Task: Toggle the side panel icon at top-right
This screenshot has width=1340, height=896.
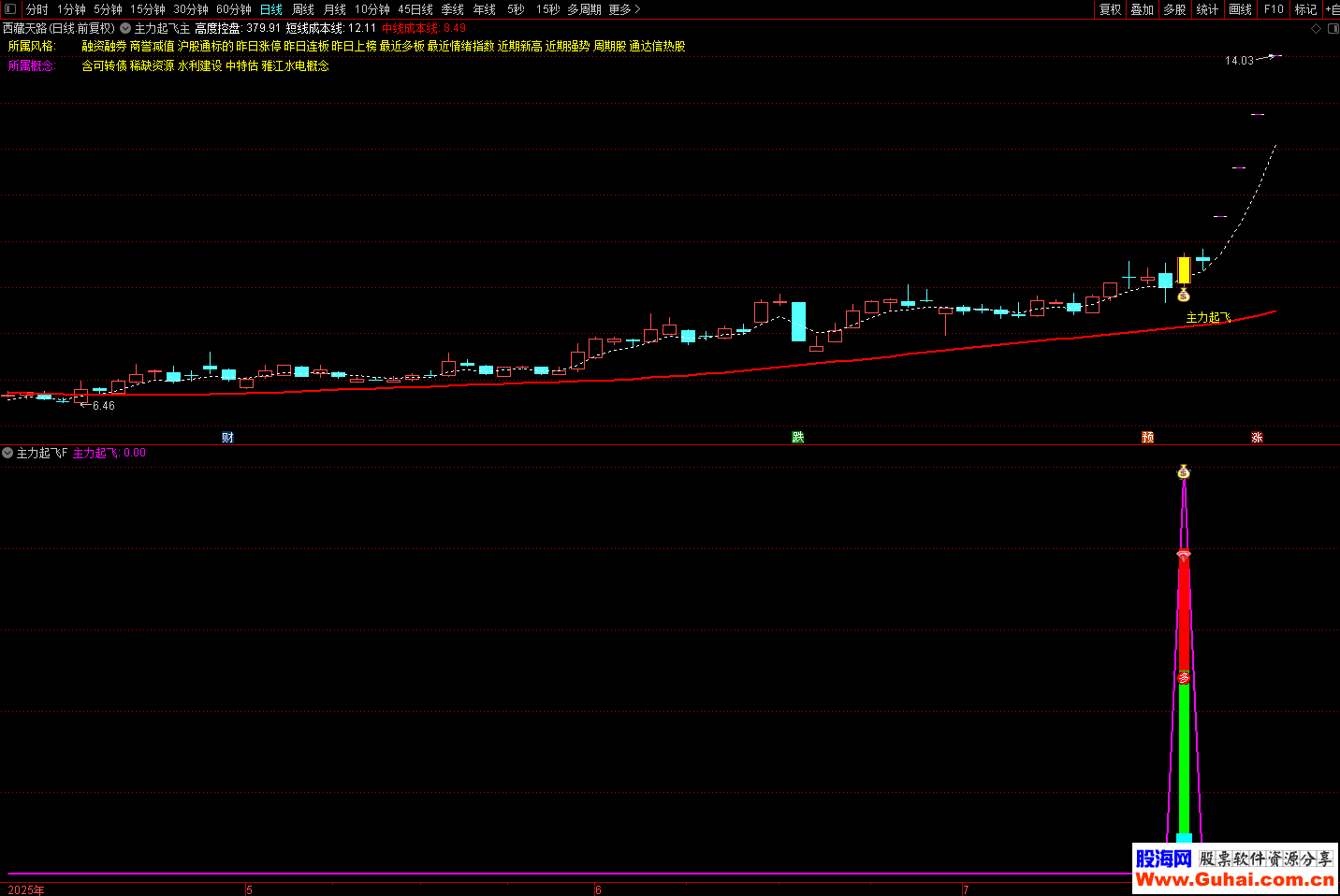Action: point(1333,29)
